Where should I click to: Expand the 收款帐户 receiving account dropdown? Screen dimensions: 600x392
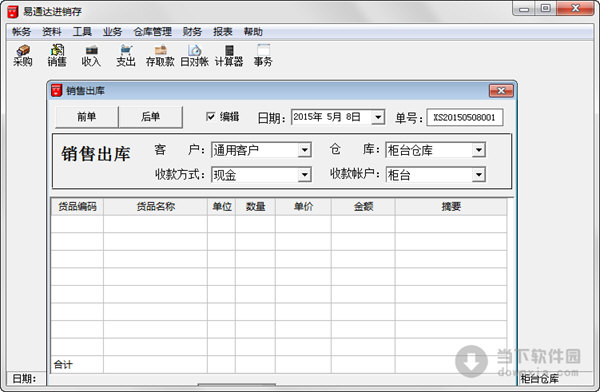(478, 175)
